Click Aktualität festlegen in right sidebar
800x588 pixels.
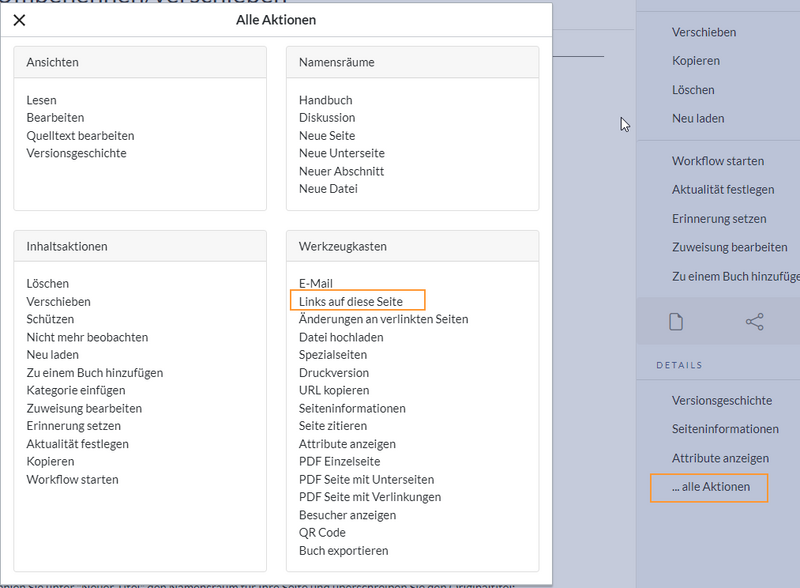723,189
